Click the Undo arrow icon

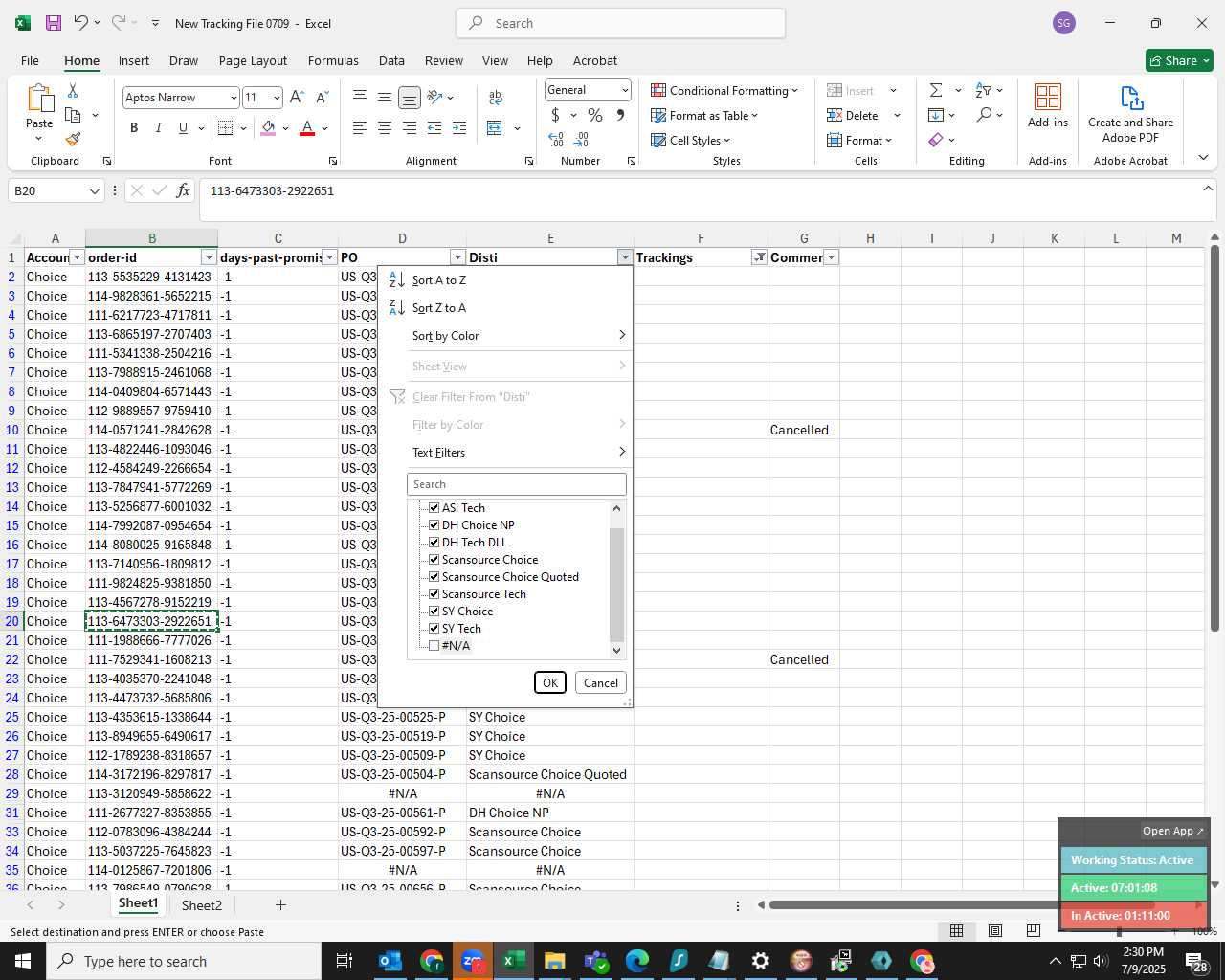(x=81, y=23)
